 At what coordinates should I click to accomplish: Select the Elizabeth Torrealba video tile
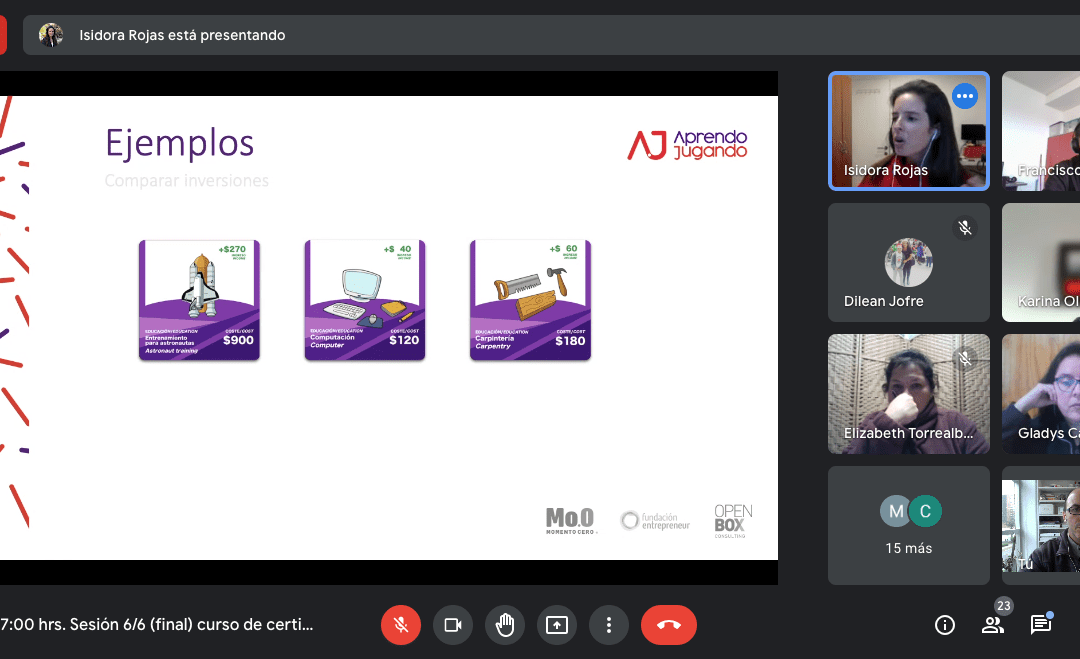pyautogui.click(x=909, y=394)
